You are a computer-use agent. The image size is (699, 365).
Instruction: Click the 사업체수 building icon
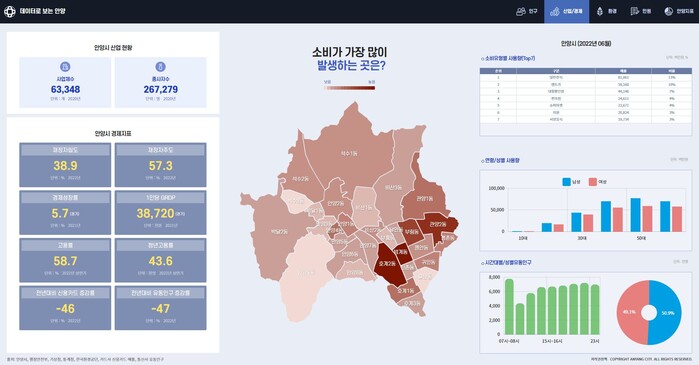point(65,67)
